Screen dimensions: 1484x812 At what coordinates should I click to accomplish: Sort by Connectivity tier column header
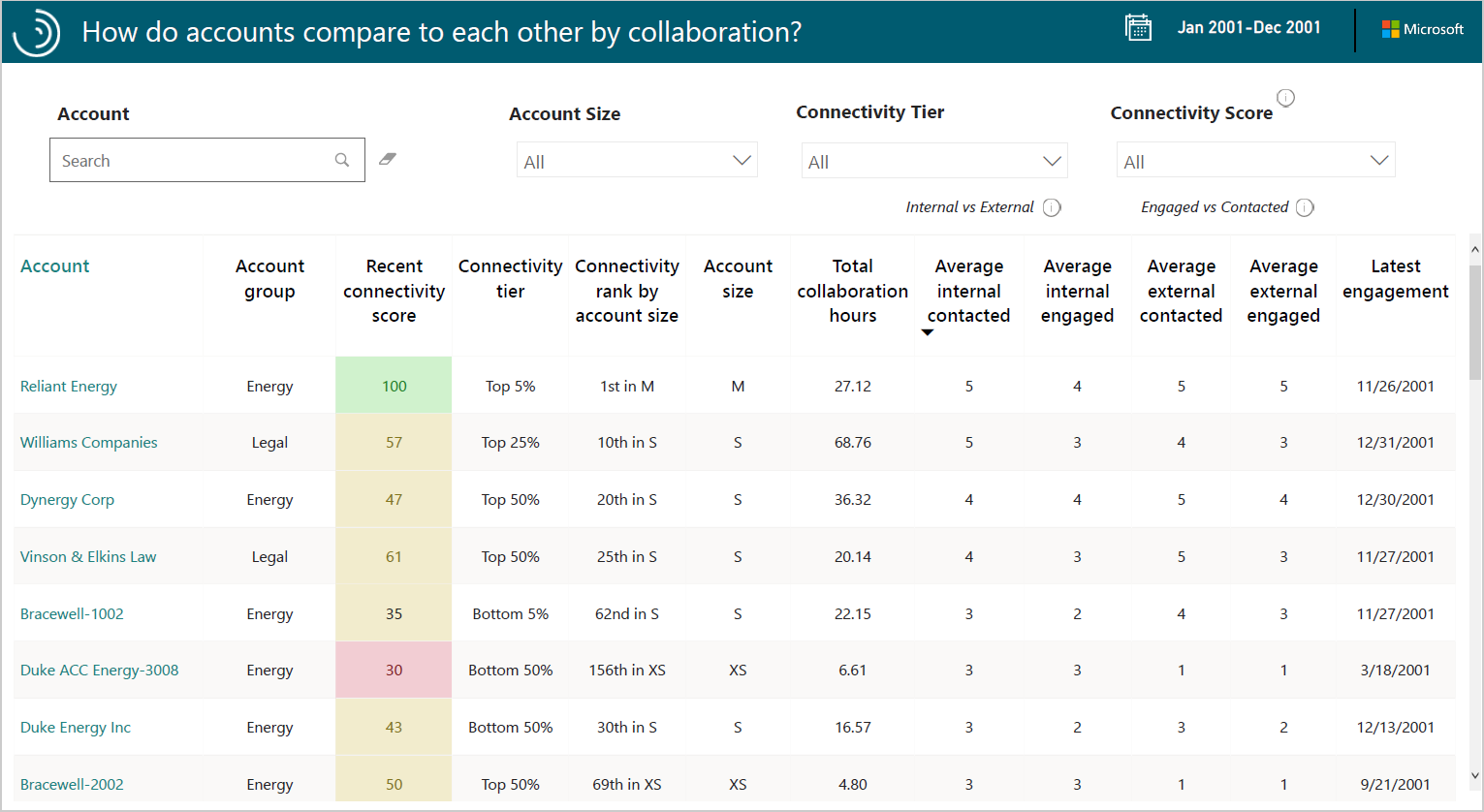coord(511,279)
